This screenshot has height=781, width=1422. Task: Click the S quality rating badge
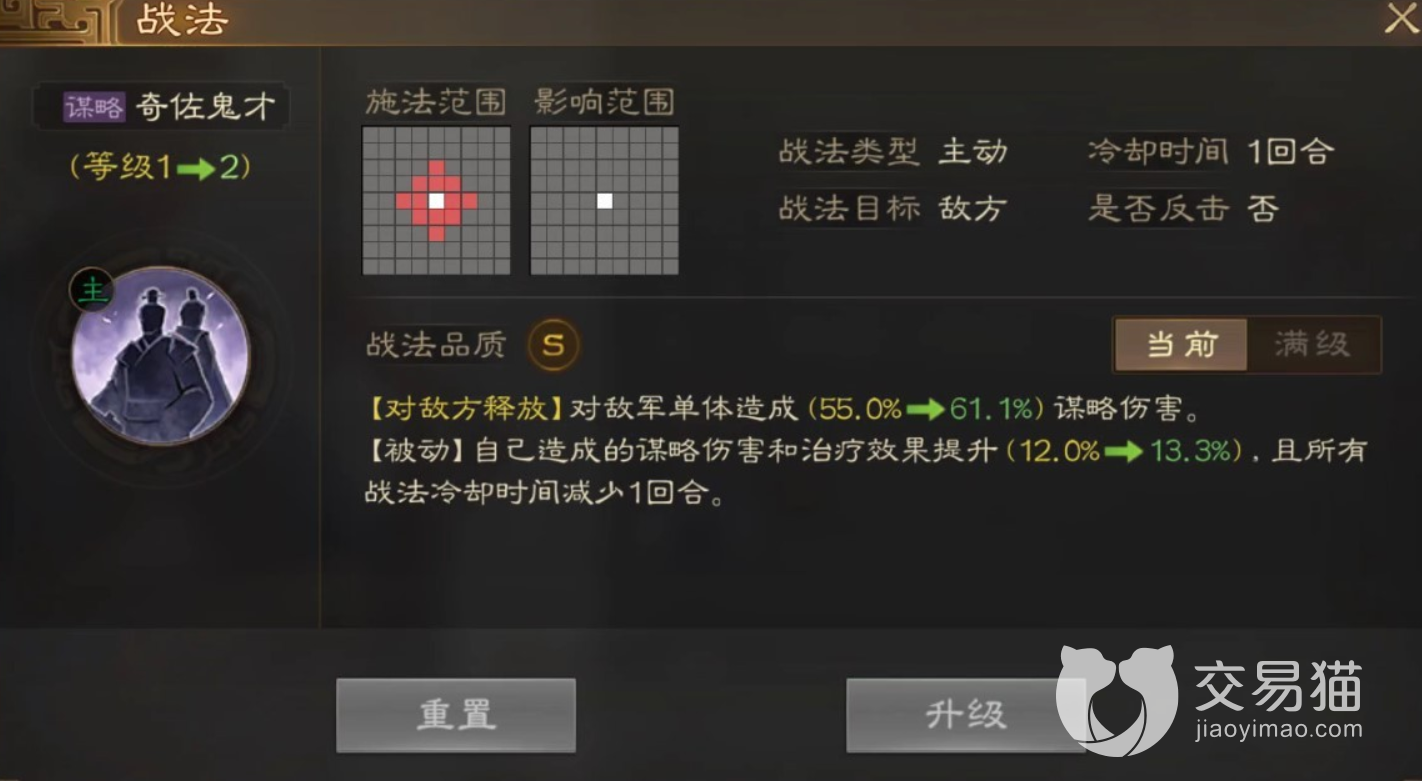coord(553,345)
